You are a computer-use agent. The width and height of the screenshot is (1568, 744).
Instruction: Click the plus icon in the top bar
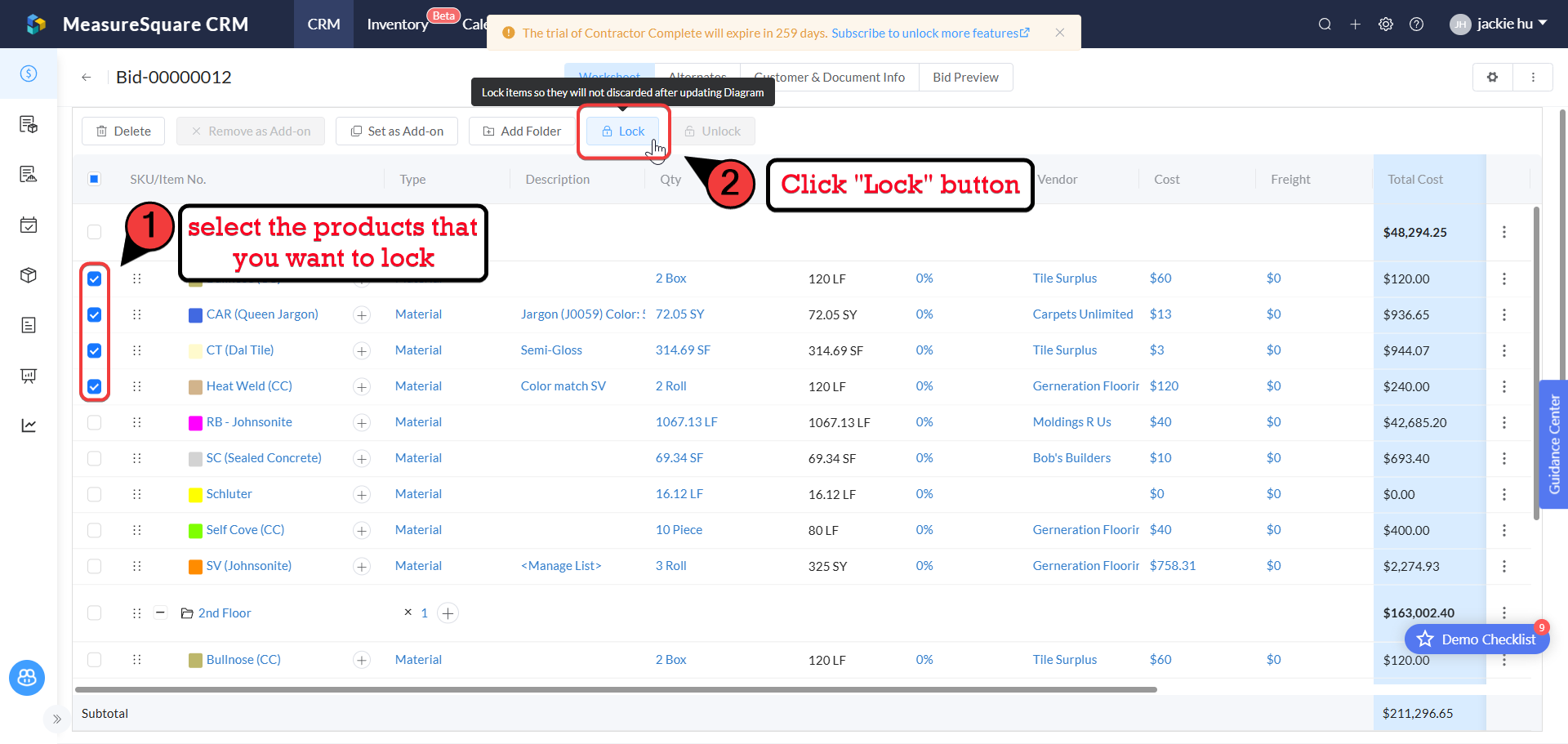point(1355,25)
